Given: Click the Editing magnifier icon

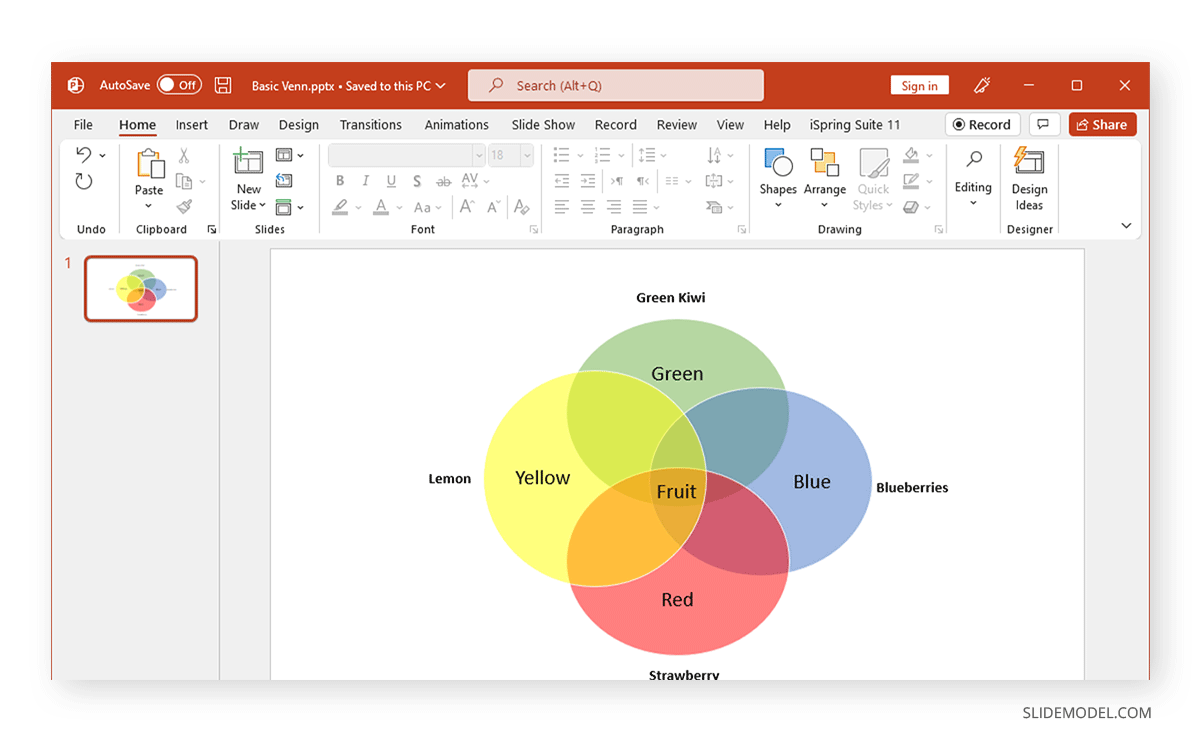Looking at the screenshot, I should pos(974,158).
